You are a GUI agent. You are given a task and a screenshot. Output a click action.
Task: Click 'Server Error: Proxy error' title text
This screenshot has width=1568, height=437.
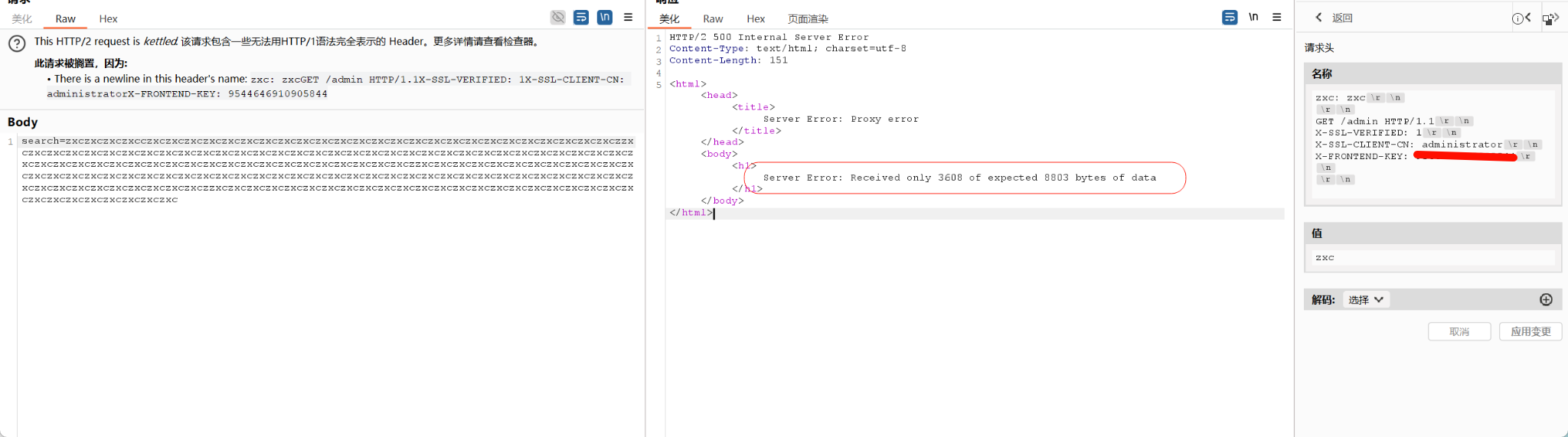[841, 119]
